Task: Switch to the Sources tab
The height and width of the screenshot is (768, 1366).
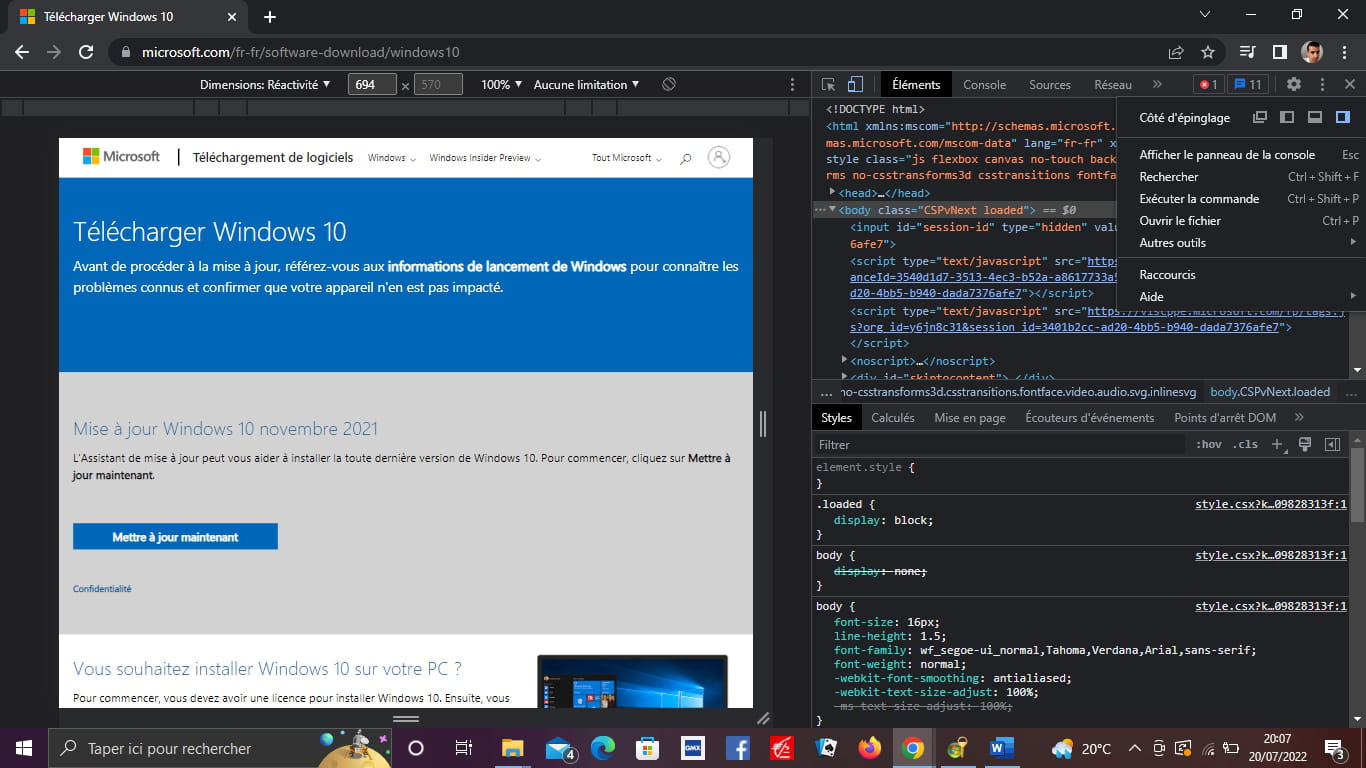Action: pos(1050,85)
